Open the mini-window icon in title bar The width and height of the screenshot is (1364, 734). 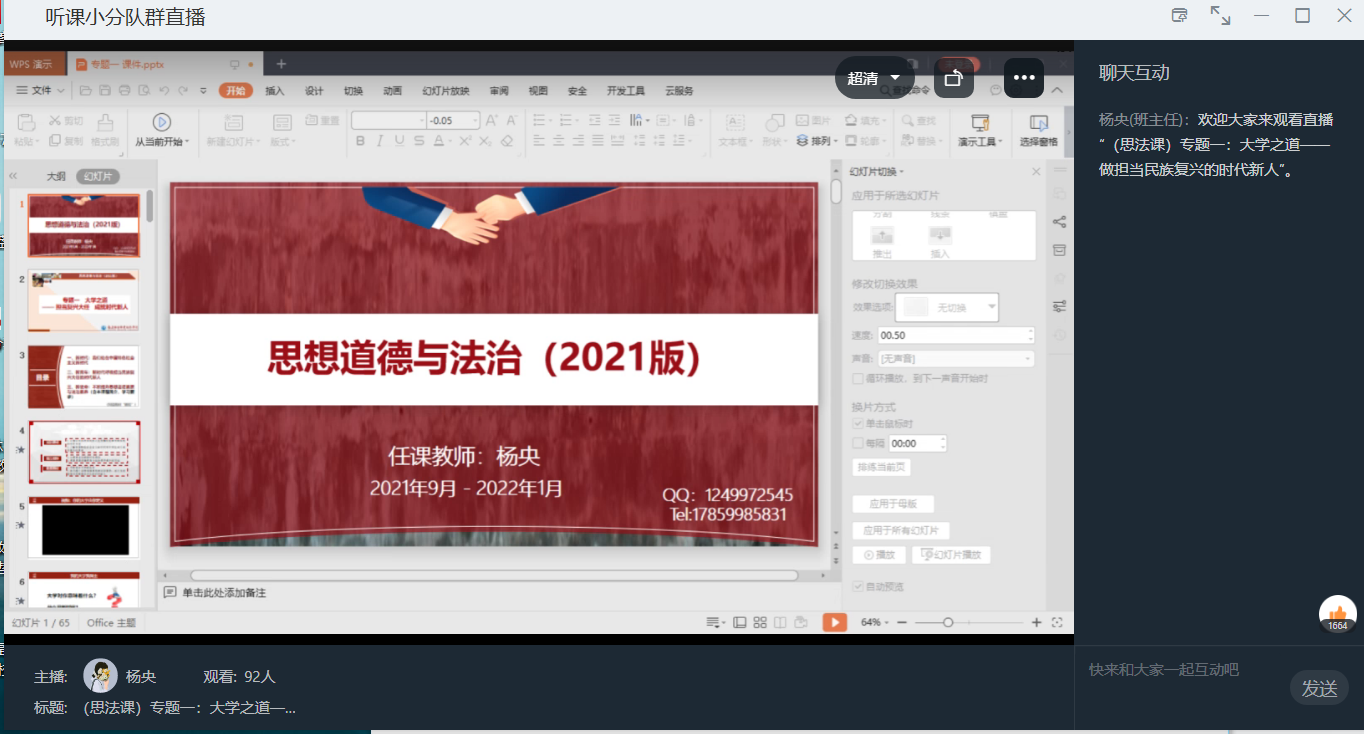[1180, 15]
